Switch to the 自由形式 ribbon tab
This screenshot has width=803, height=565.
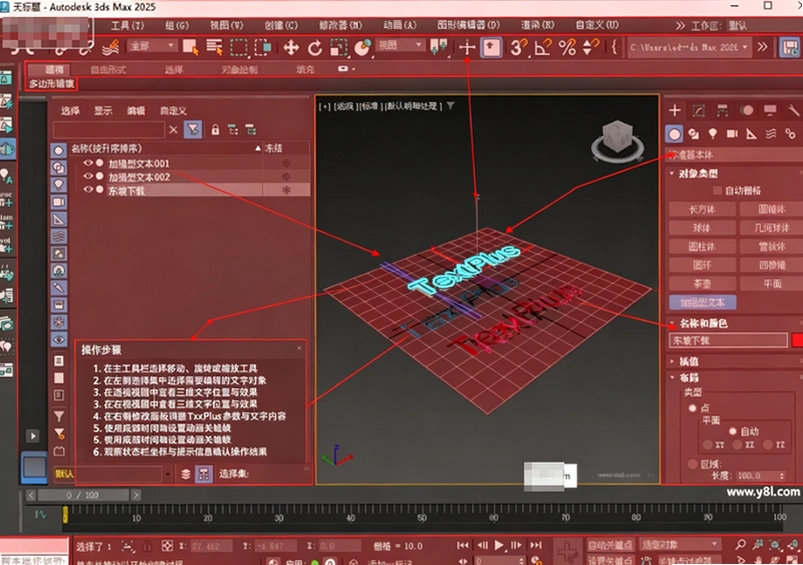point(108,70)
